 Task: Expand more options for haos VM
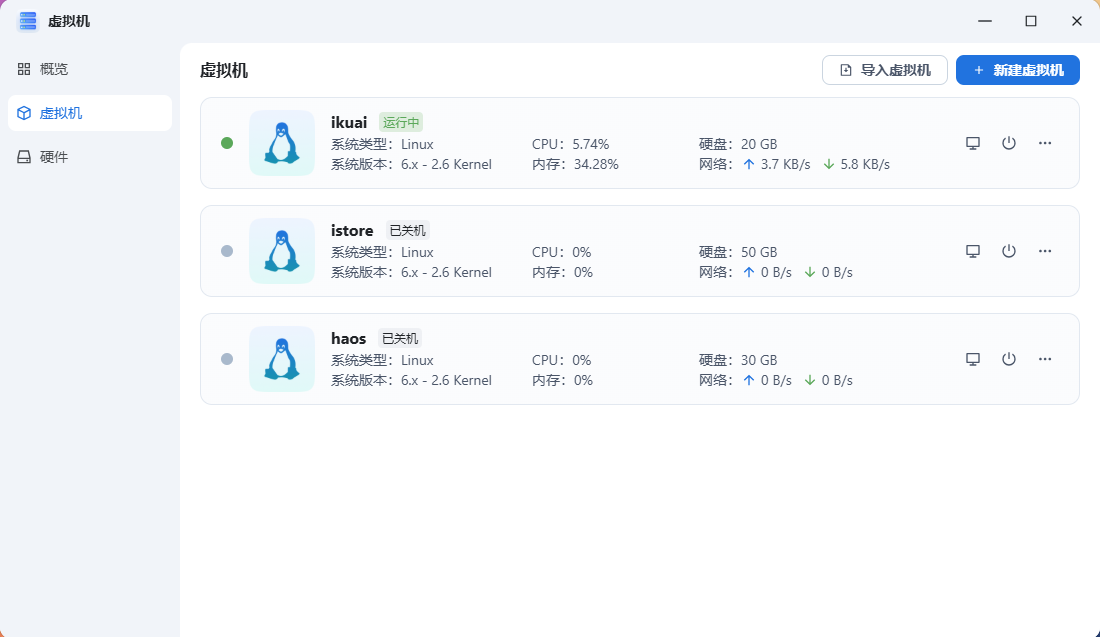(1045, 359)
